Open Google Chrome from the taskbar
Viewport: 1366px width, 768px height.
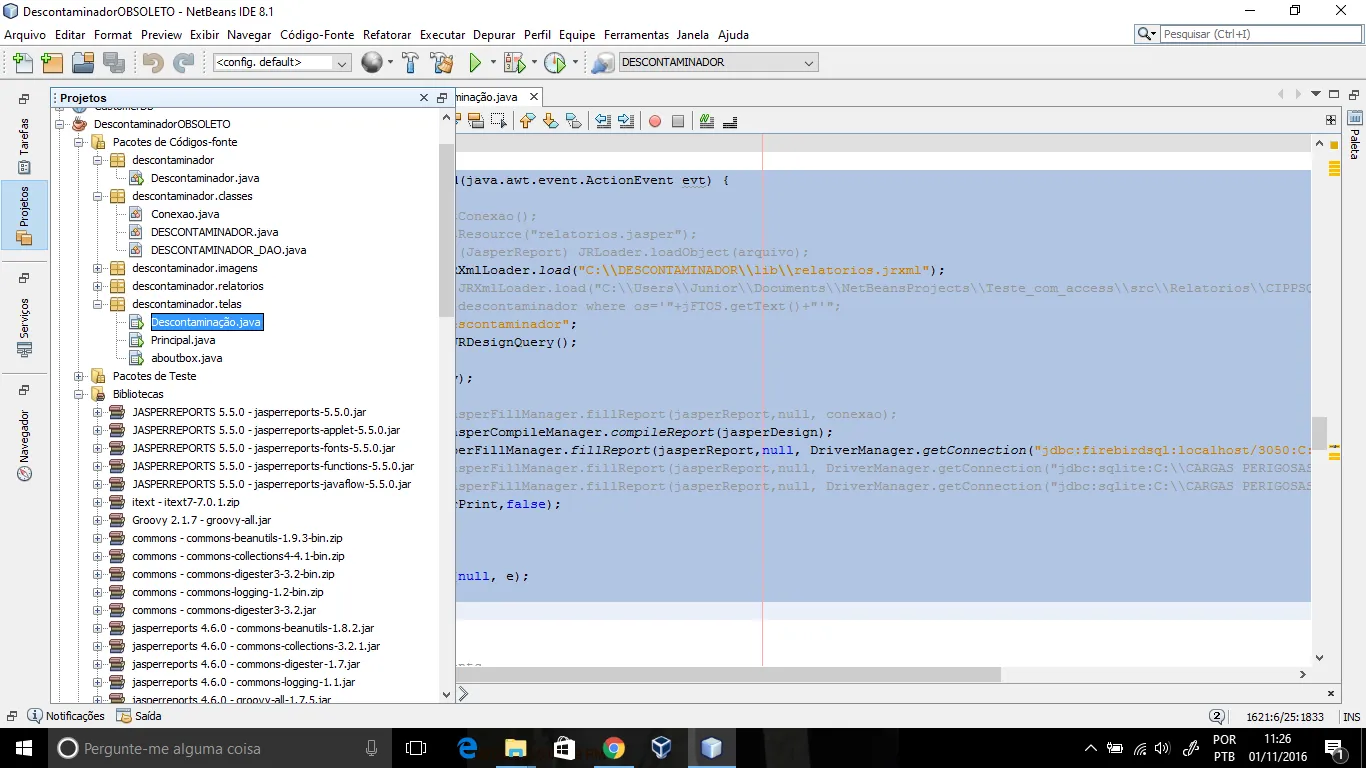tap(613, 748)
